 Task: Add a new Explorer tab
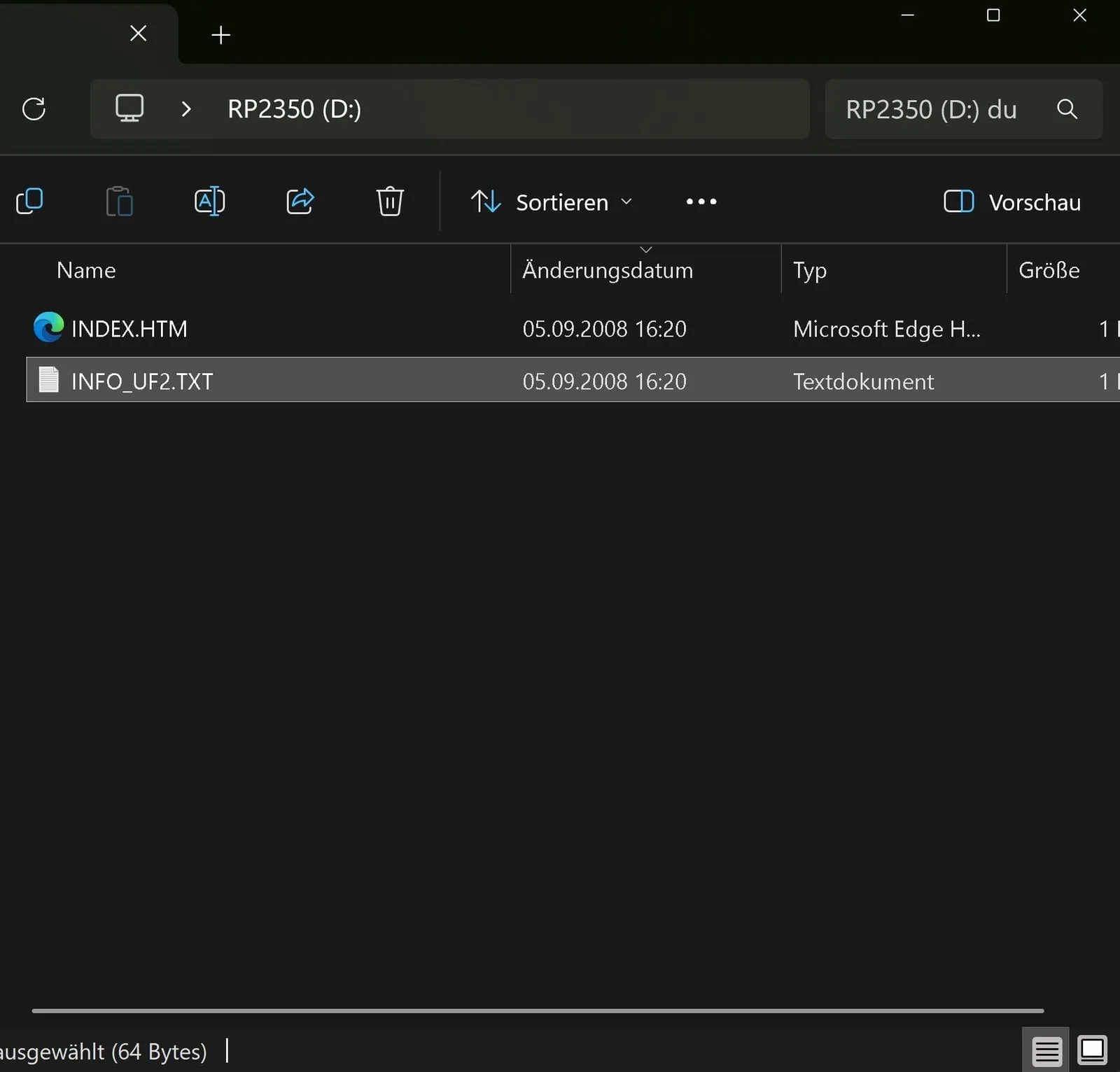pos(220,35)
